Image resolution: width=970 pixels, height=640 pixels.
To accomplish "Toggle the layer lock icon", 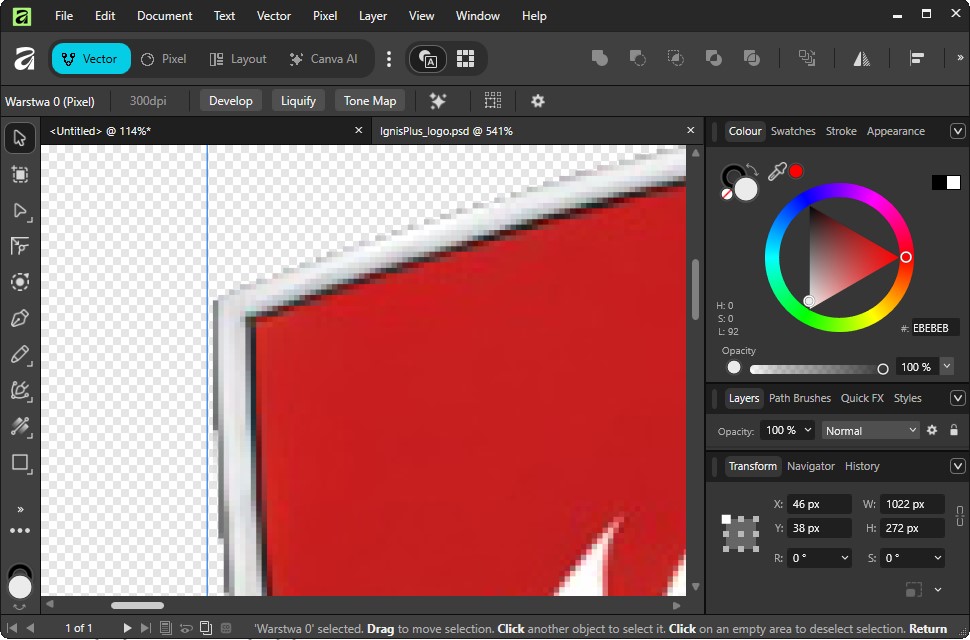I will point(953,430).
